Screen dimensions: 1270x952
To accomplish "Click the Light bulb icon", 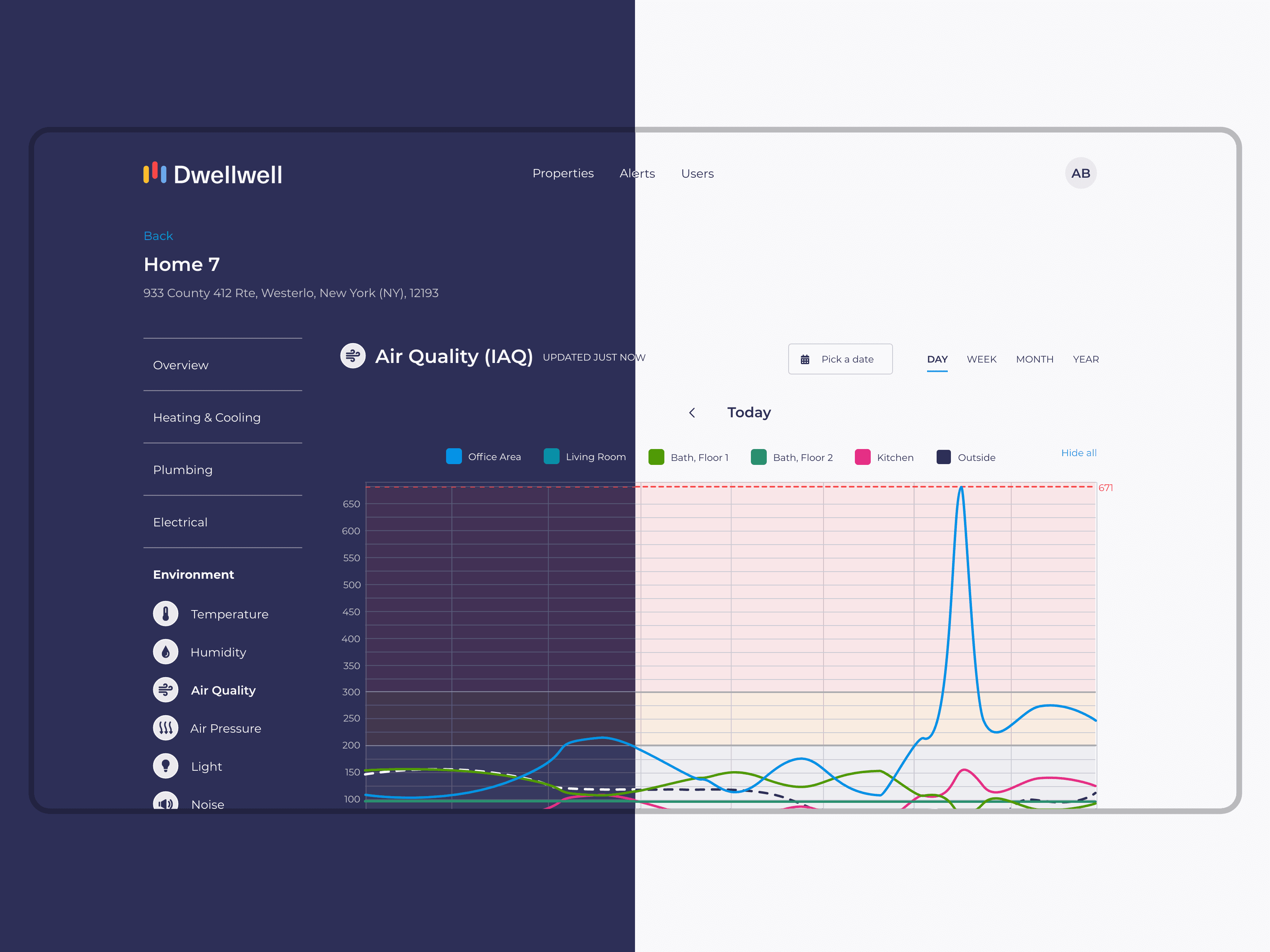I will pyautogui.click(x=166, y=766).
